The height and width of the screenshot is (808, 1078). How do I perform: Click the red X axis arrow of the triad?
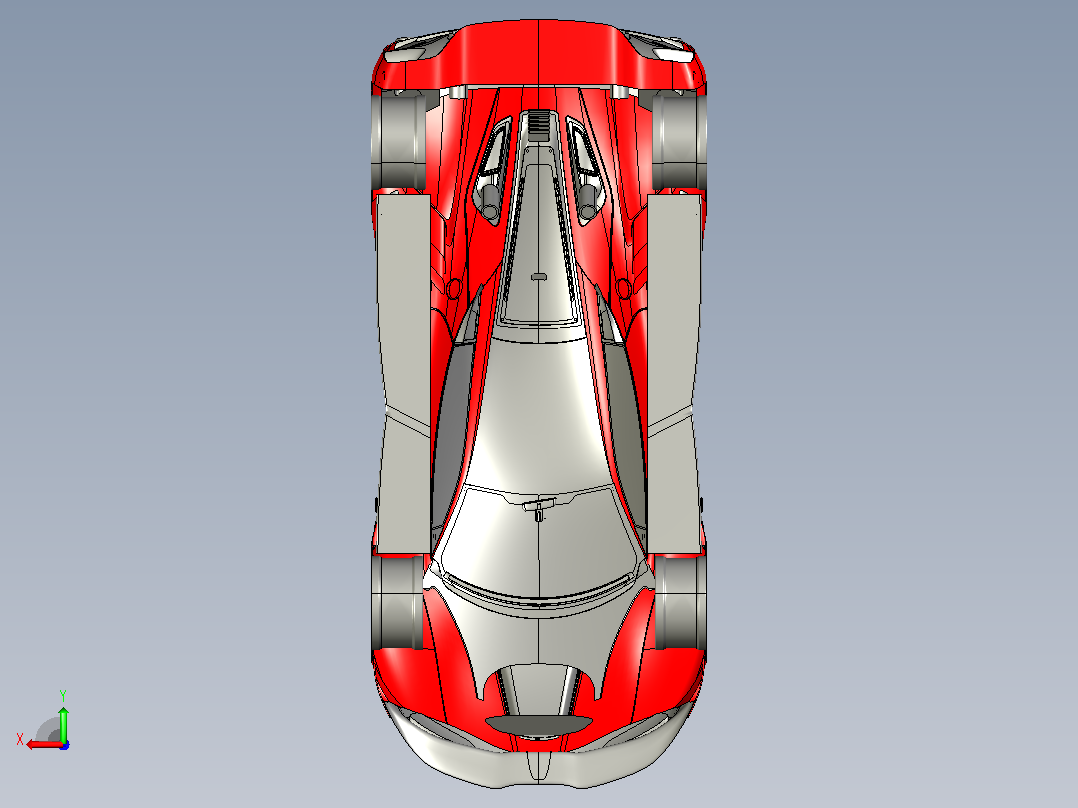pyautogui.click(x=43, y=745)
